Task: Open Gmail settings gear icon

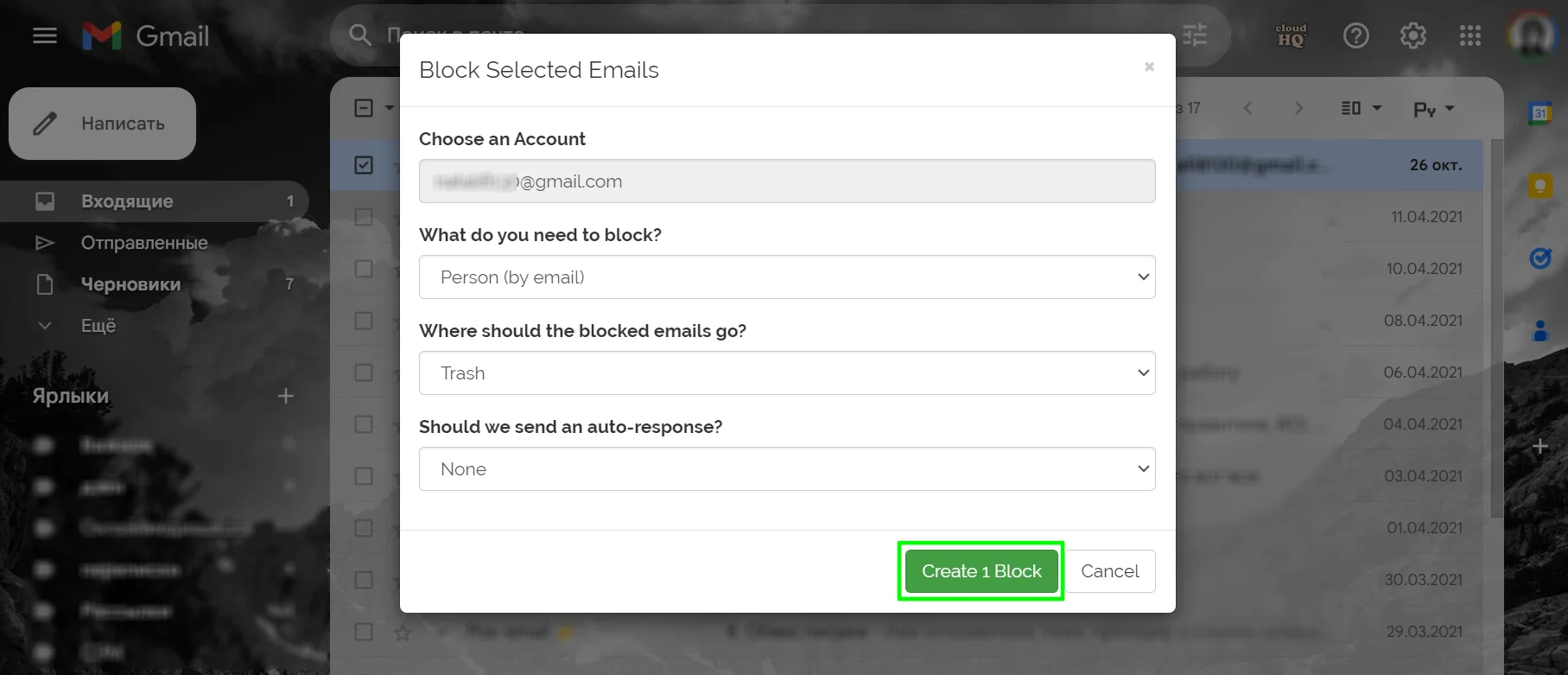Action: click(x=1412, y=35)
